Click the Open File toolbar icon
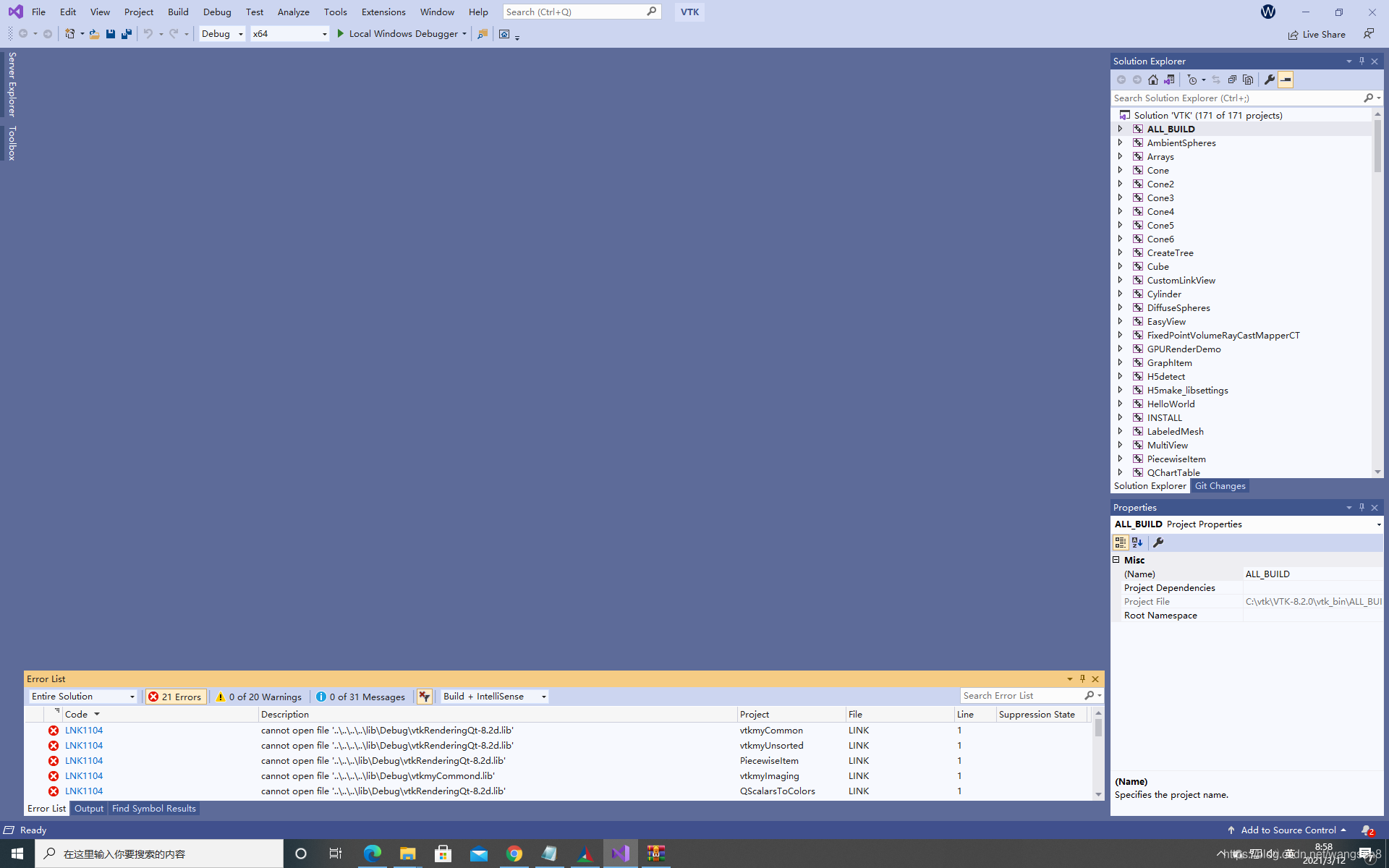Image resolution: width=1389 pixels, height=868 pixels. [x=94, y=33]
